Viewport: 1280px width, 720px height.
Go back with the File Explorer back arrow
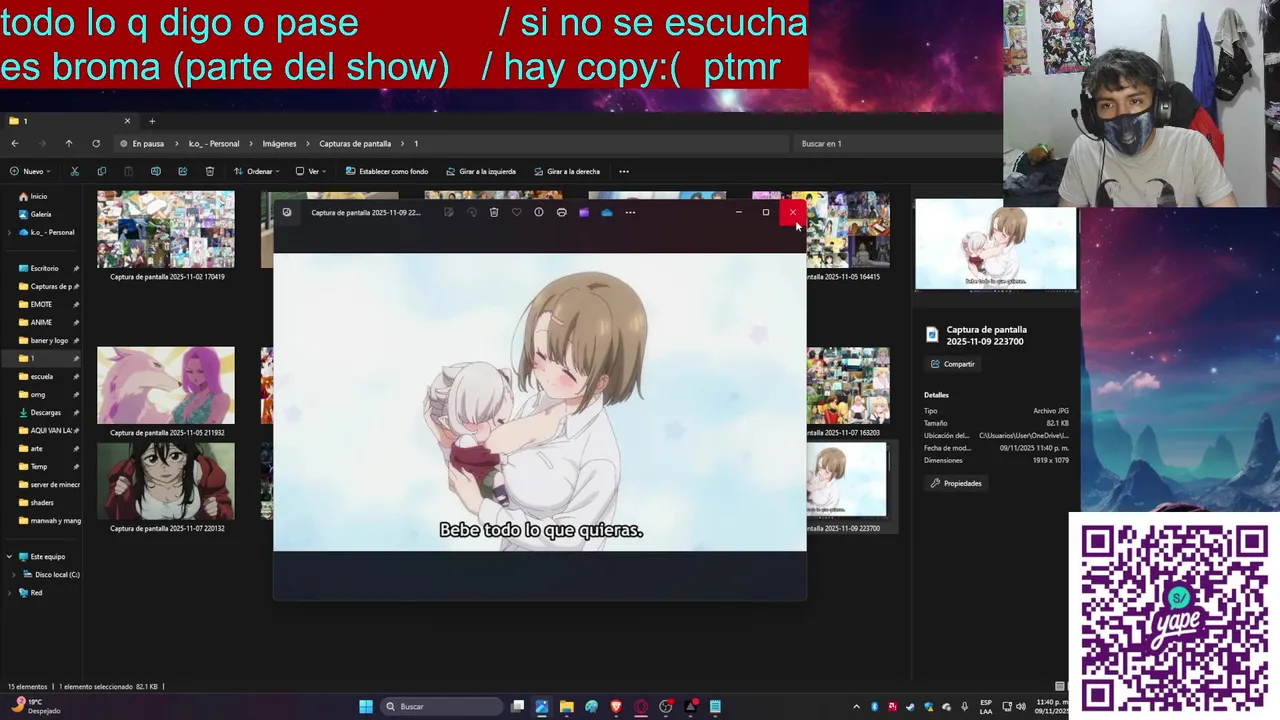(x=15, y=143)
